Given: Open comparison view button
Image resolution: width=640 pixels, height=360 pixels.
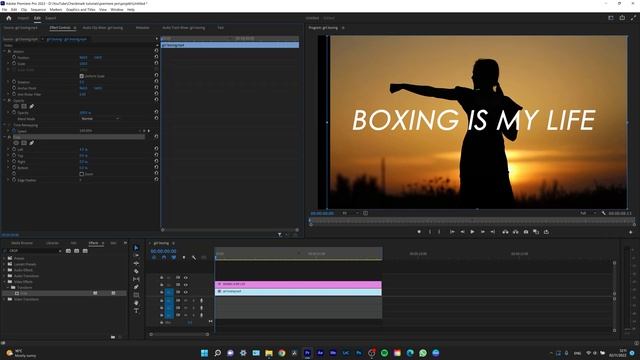Looking at the screenshot, I should pos(536,232).
